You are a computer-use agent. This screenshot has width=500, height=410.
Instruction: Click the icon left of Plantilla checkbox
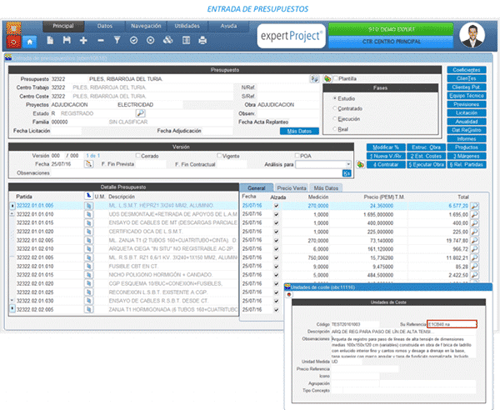(328, 79)
